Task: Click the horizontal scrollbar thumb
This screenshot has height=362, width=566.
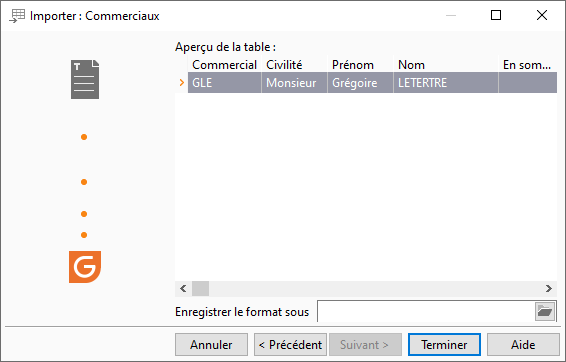Action: tap(200, 288)
